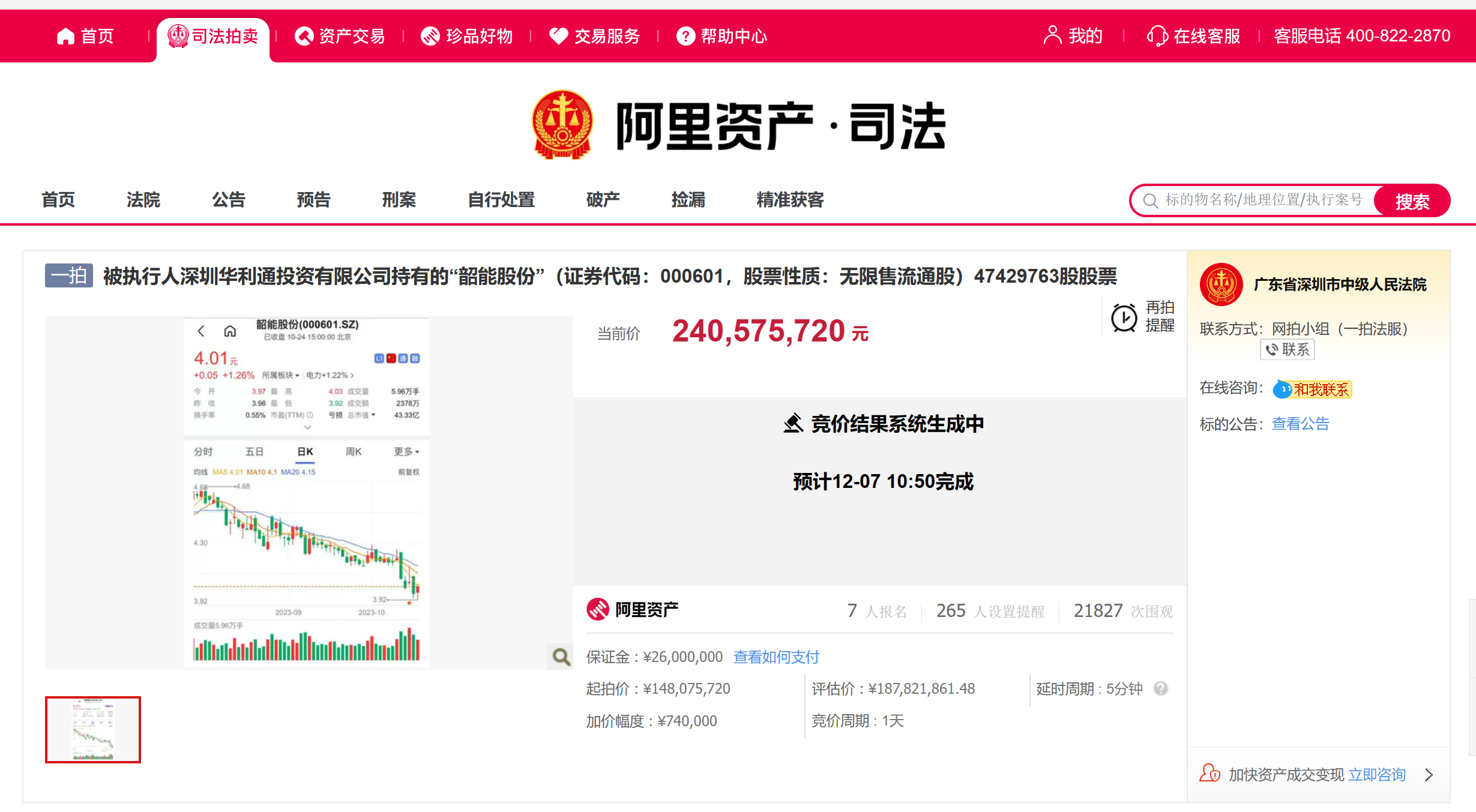
Task: Open 资产交易 in top bar
Action: click(340, 36)
